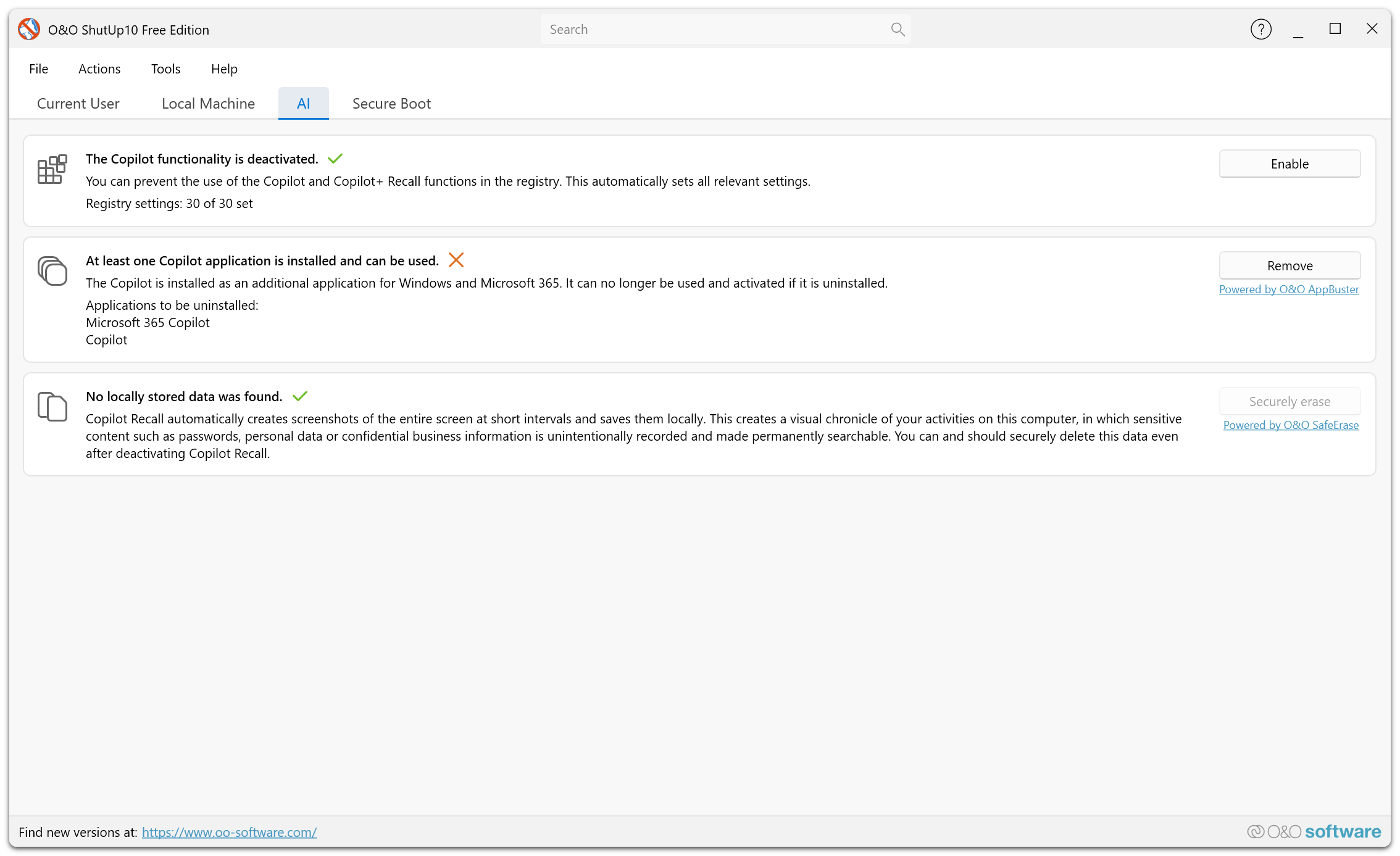Click green checkmark beside No locally stored data
The height and width of the screenshot is (856, 1400).
tap(300, 396)
